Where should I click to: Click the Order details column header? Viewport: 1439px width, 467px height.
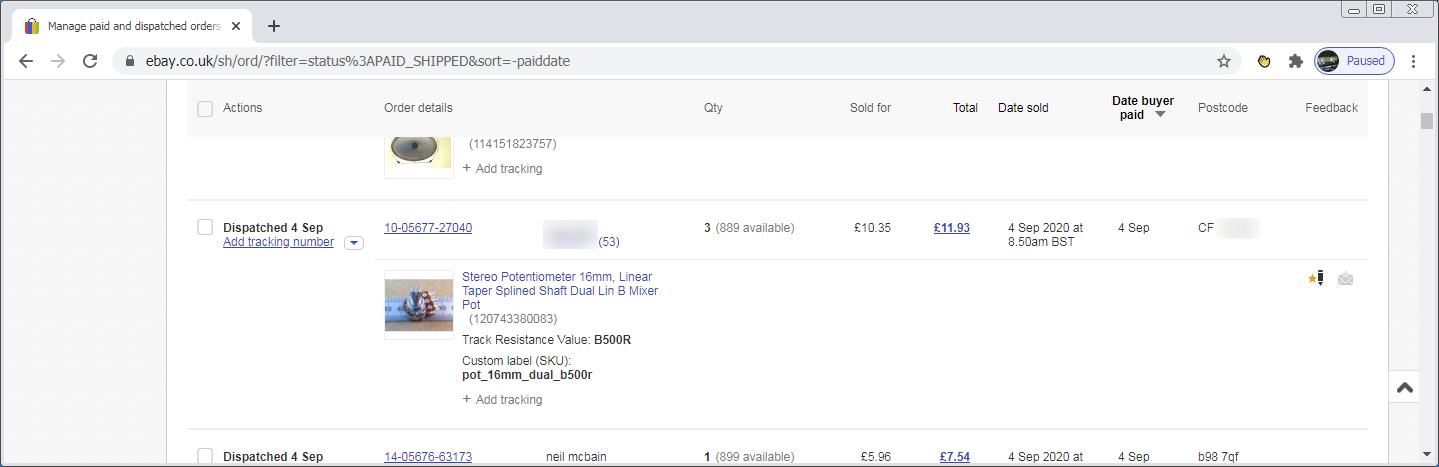tap(418, 108)
